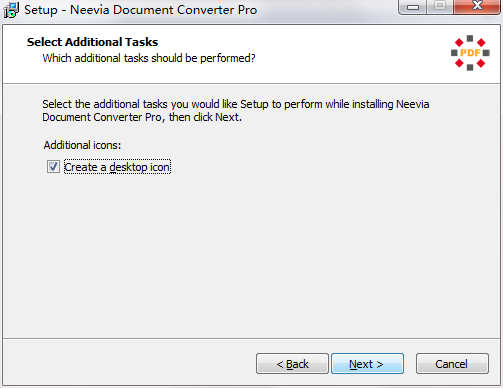503x388 pixels.
Task: Click the orange PDF text inside the logo
Action: [470, 53]
